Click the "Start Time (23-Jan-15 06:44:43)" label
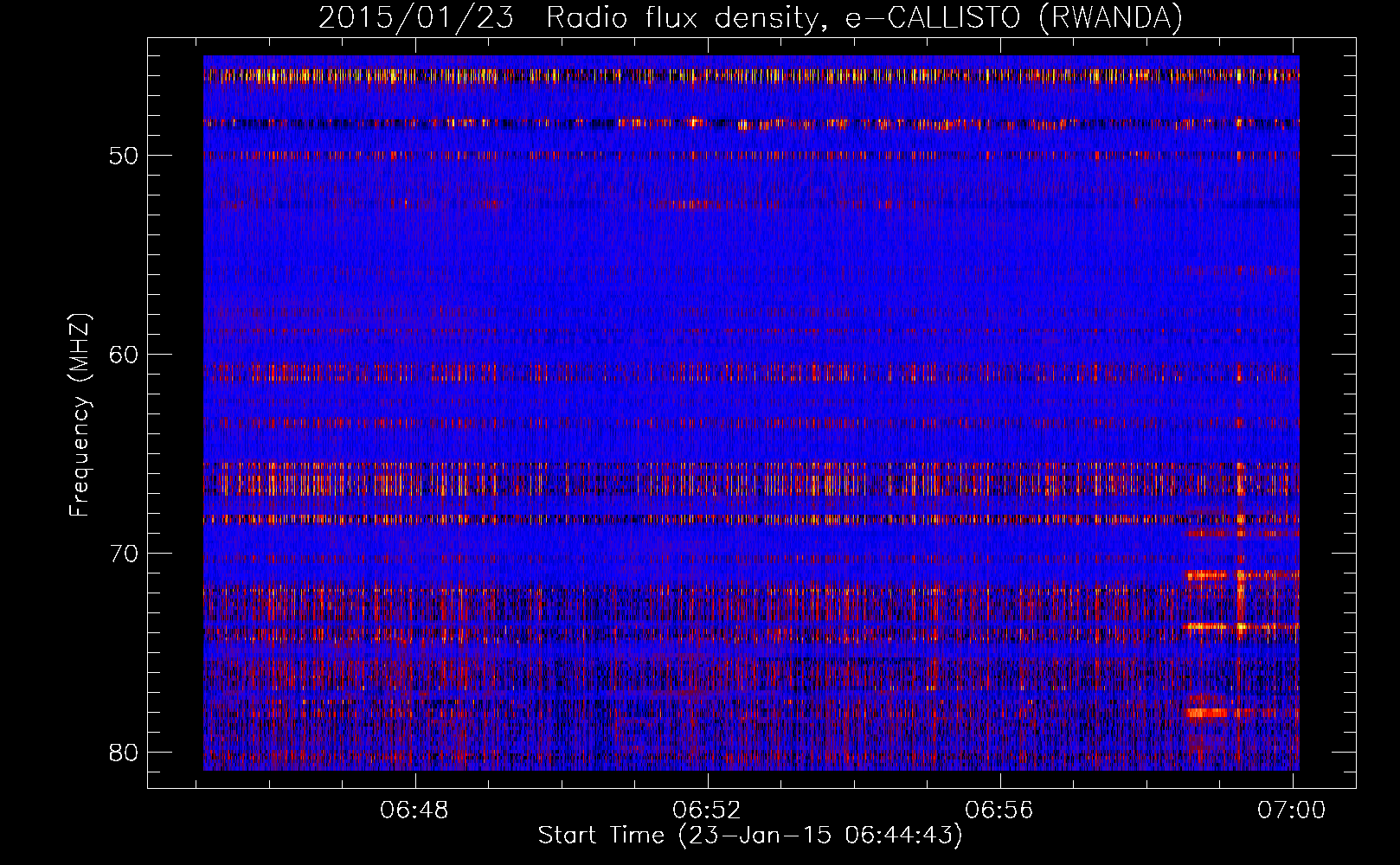 (x=750, y=836)
